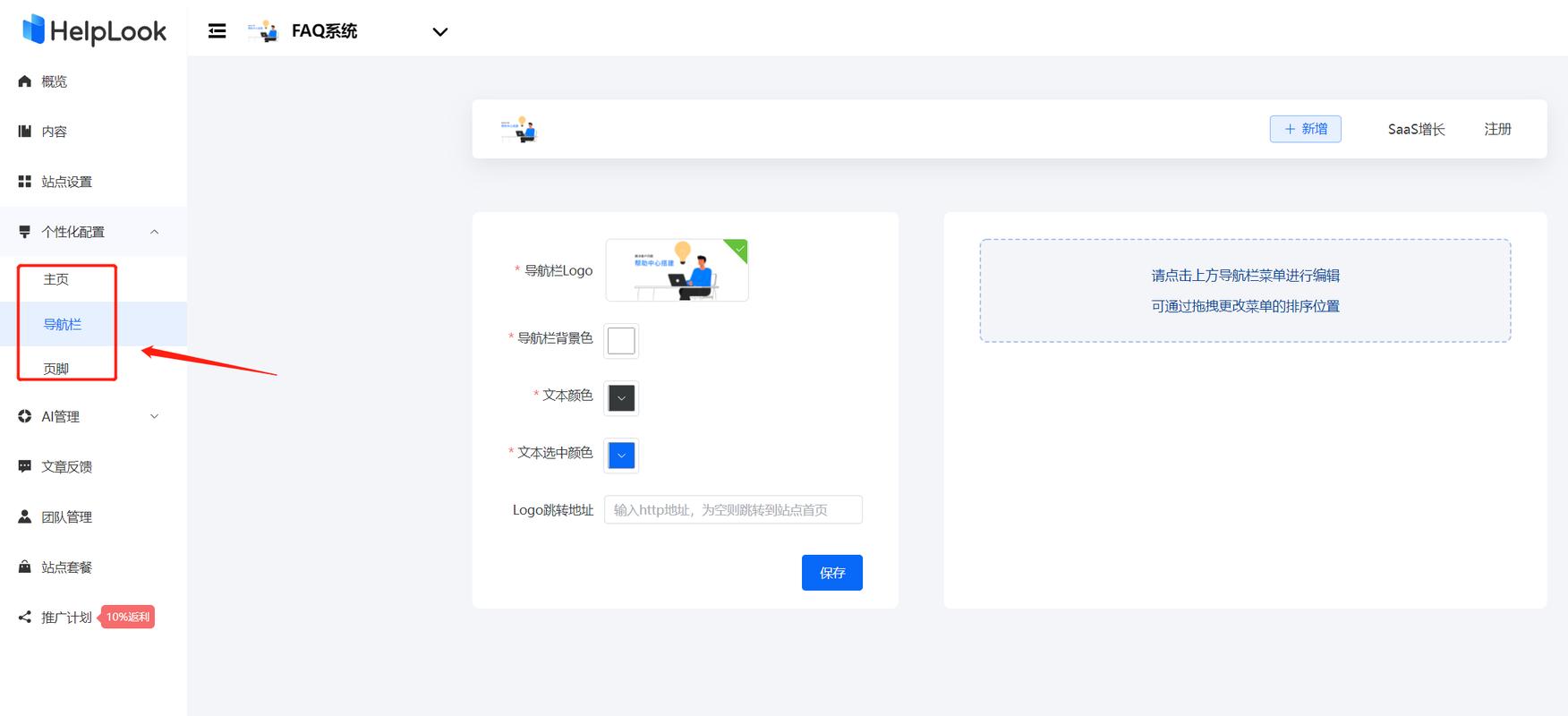Click the FAQ系统 site avatar icon

point(263,31)
